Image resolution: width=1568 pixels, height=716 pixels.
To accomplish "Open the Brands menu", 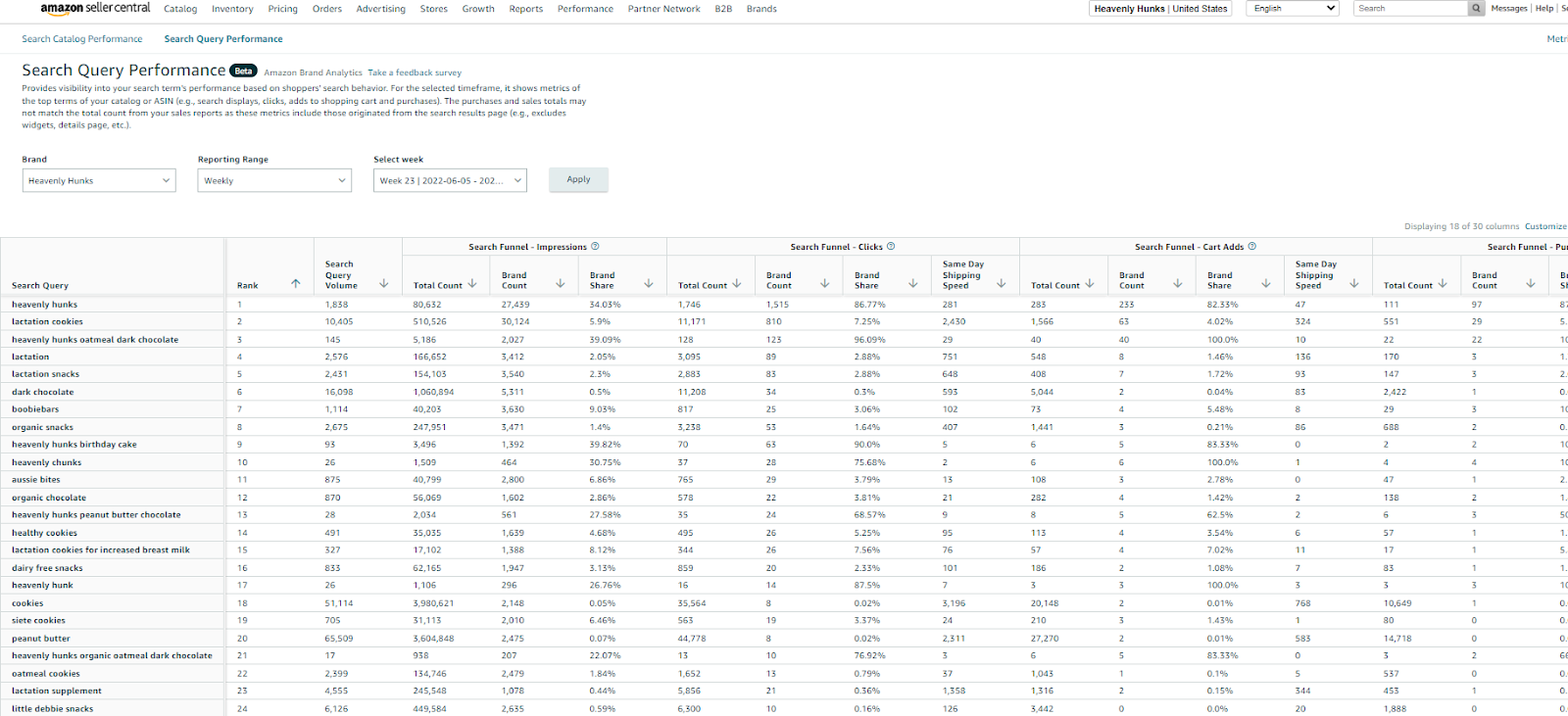I will (x=761, y=9).
